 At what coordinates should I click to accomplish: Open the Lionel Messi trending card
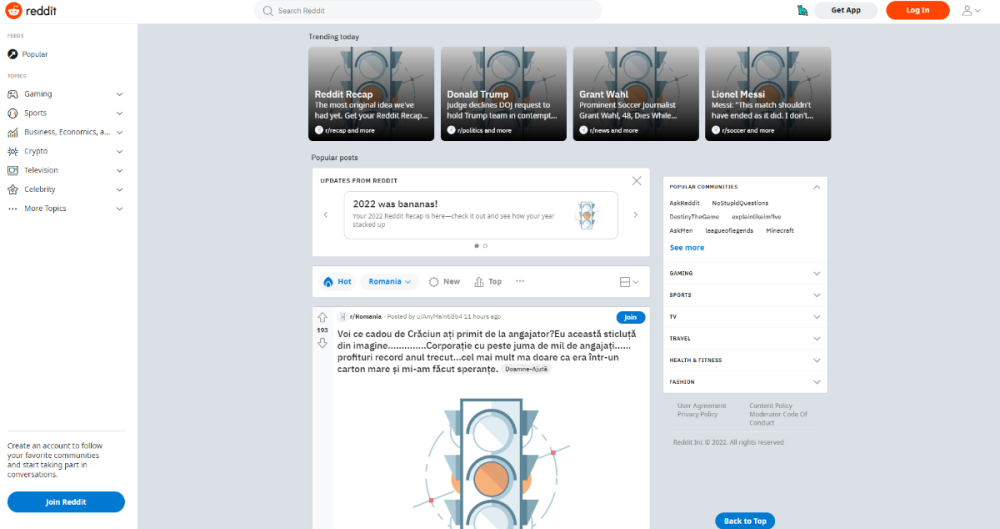pos(768,94)
